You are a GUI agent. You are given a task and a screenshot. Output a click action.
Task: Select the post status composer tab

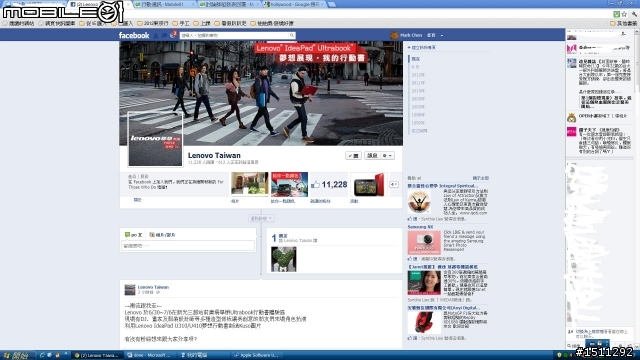[x=134, y=235]
